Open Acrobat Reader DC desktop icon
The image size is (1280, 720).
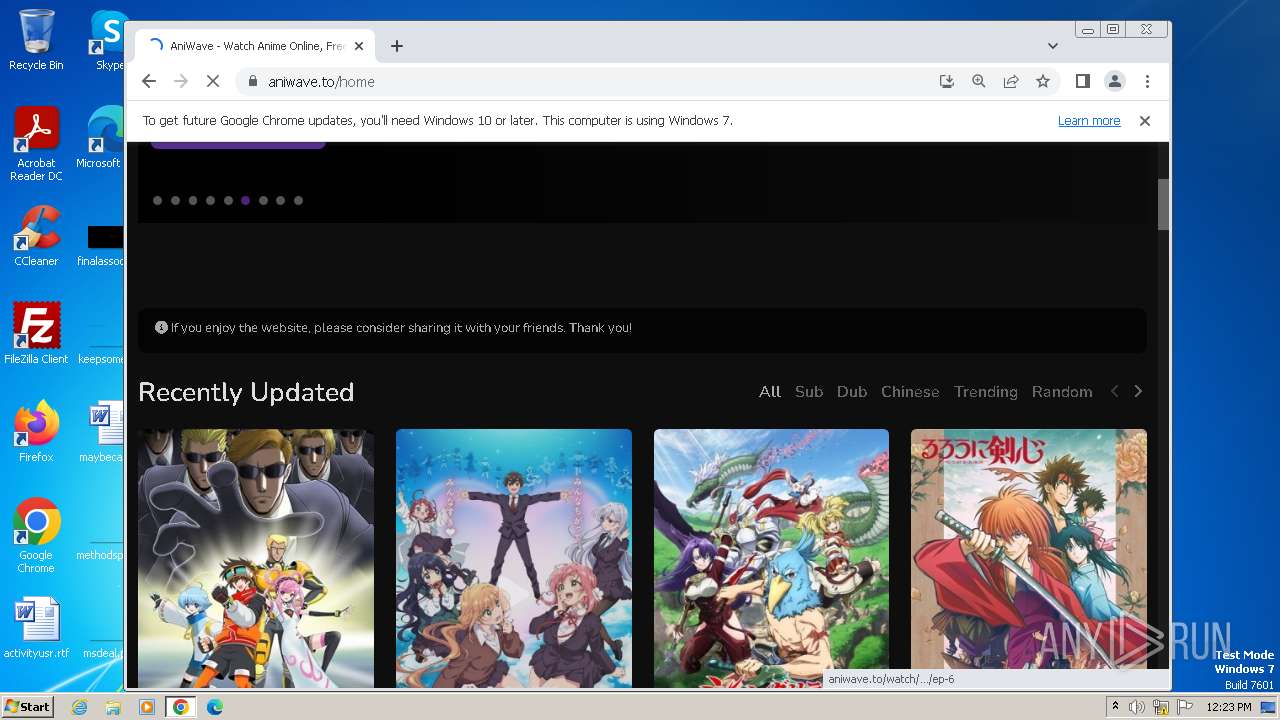pos(36,145)
